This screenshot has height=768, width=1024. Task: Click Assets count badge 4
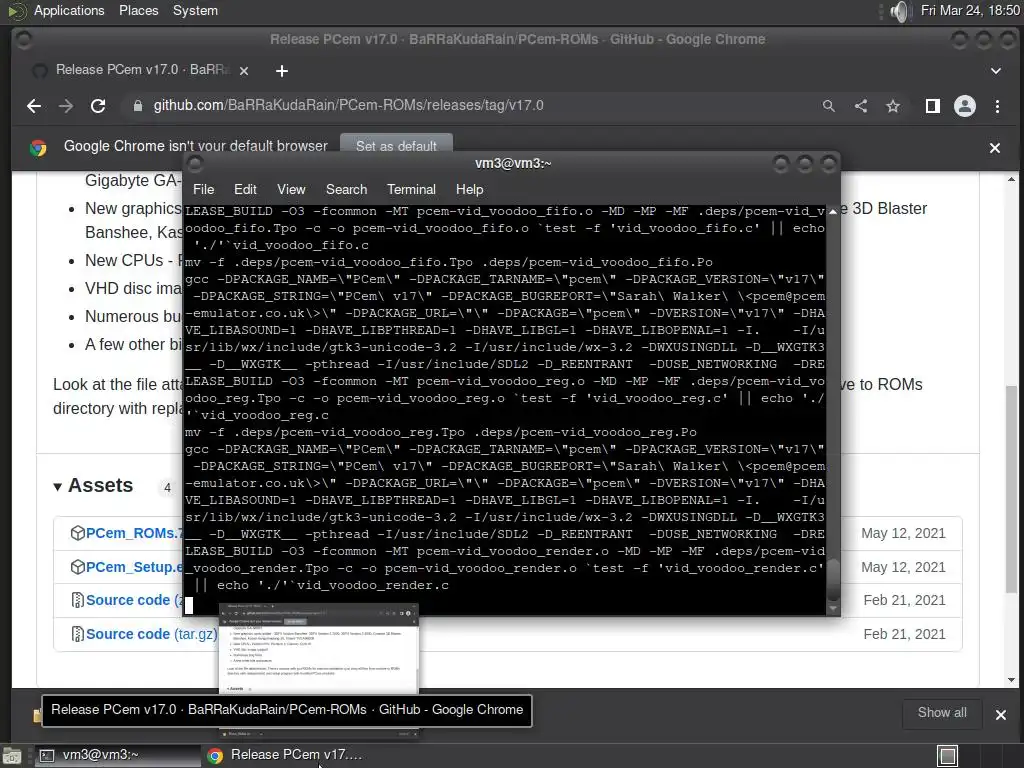167,488
